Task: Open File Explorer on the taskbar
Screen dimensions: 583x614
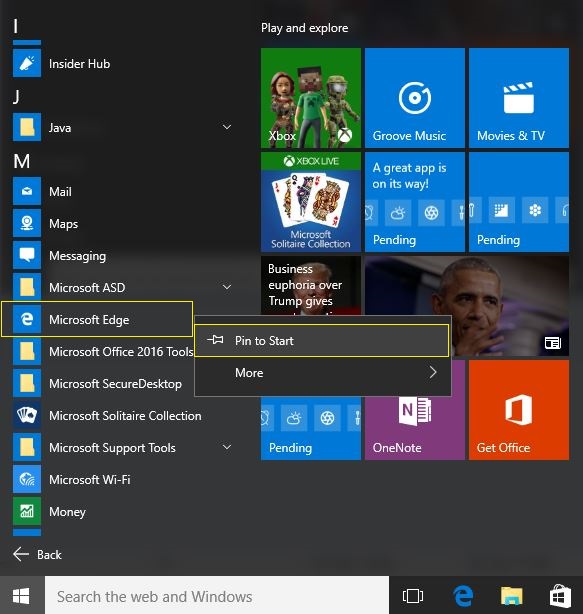Action: (511, 596)
